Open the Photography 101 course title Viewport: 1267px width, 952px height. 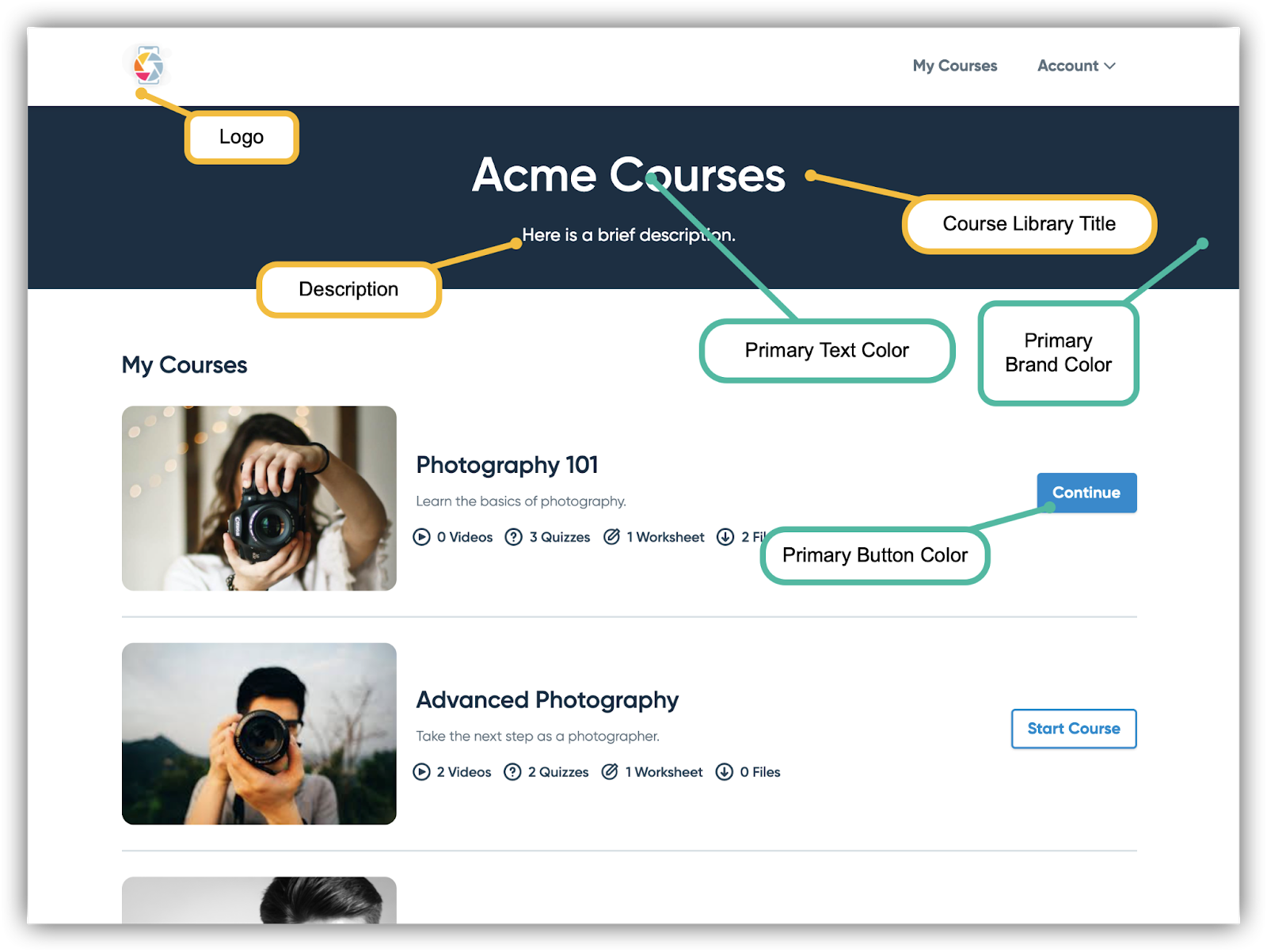click(507, 466)
